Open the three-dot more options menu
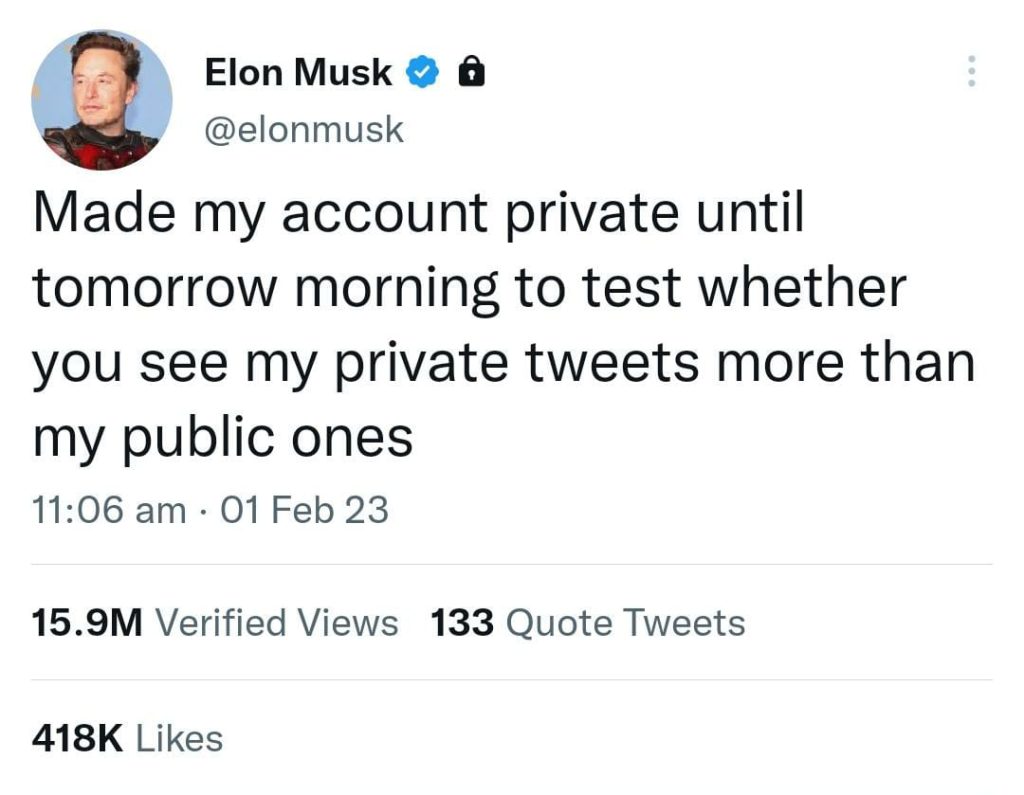Screen dimensions: 1024x795 pyautogui.click(x=972, y=71)
